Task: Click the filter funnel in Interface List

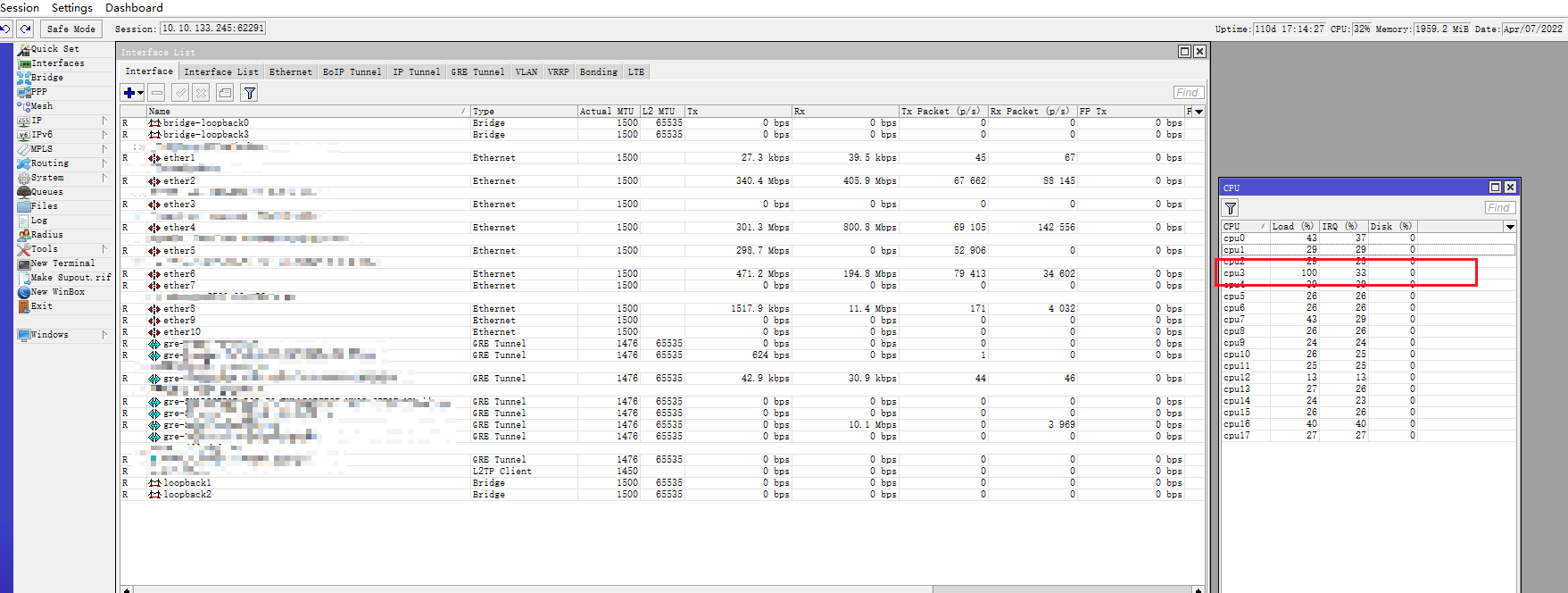Action: [250, 93]
